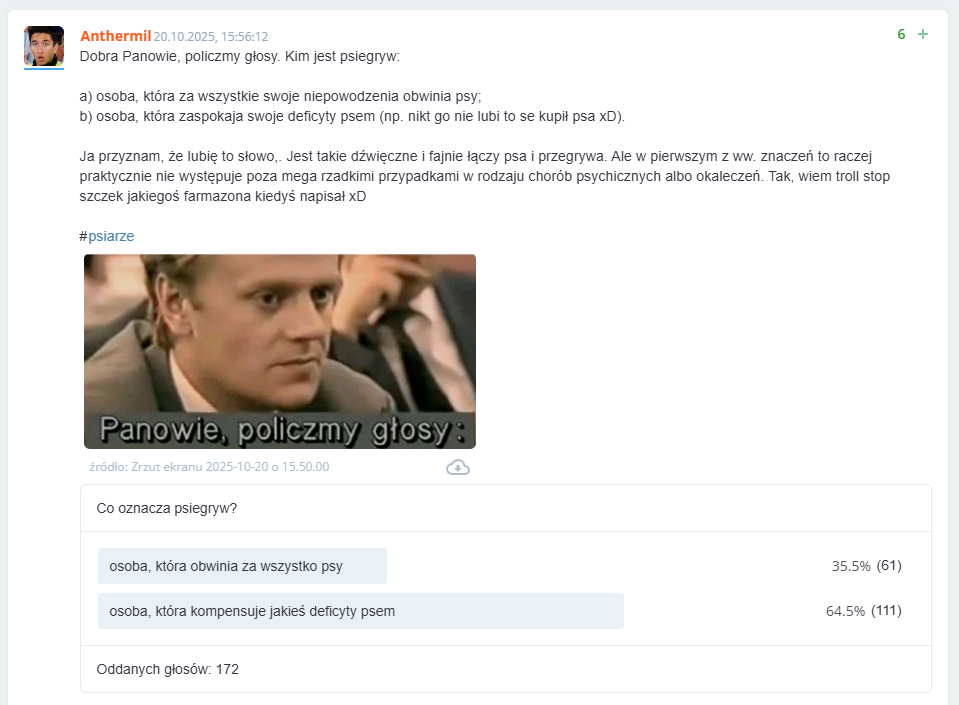Vote for 'osoba, która obwinia za wszystko psy'
959x705 pixels.
click(242, 566)
